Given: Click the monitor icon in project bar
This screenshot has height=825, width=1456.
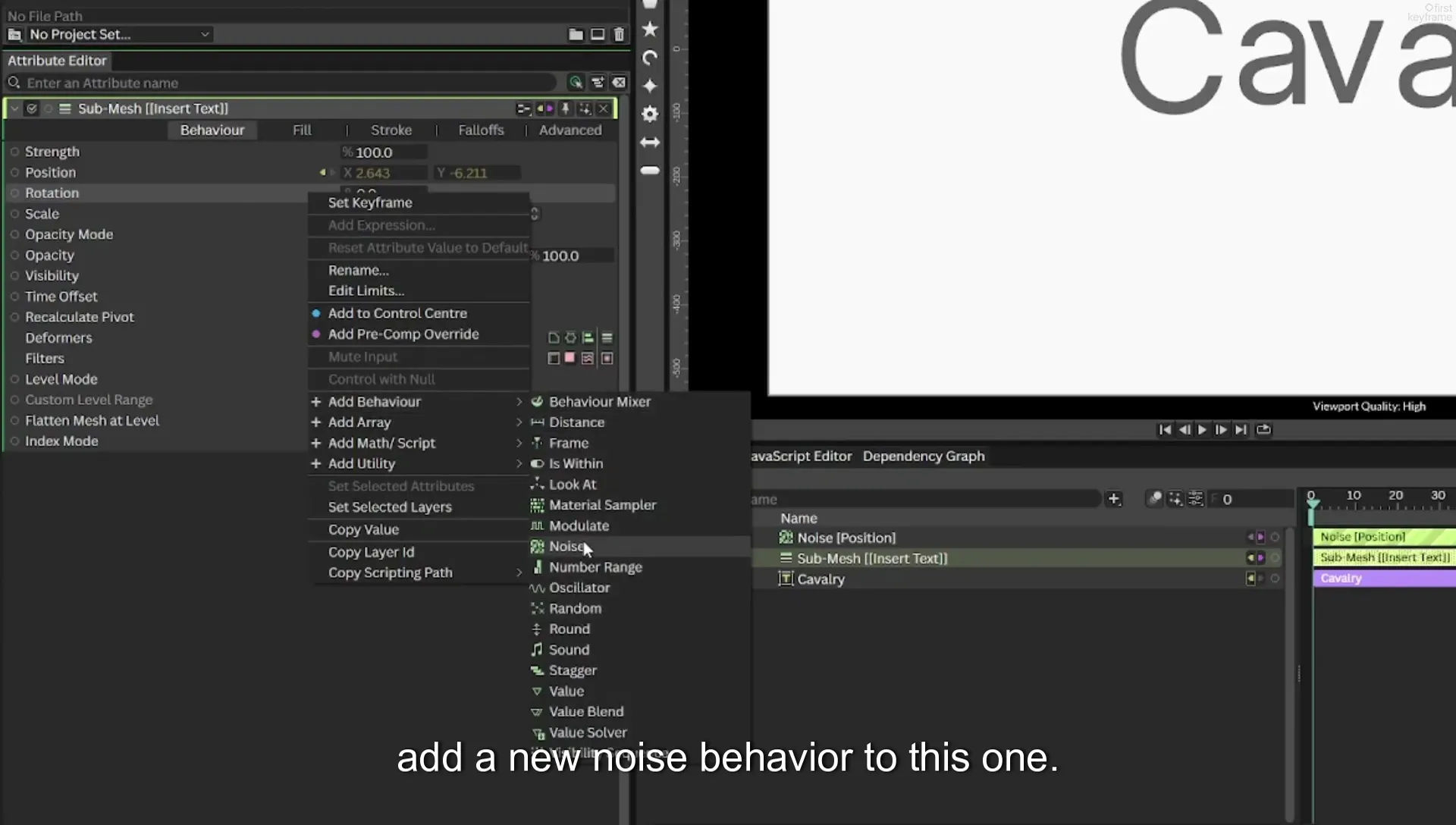Looking at the screenshot, I should 598,34.
